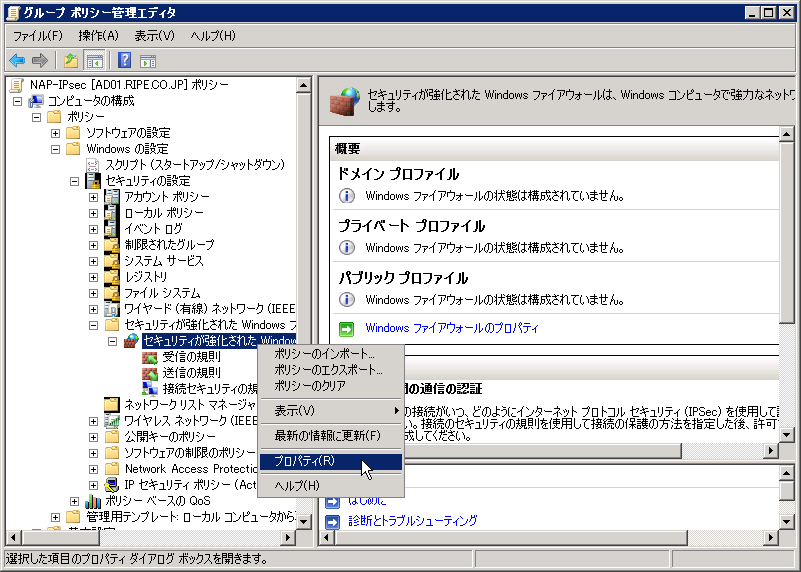Click the info icon under パブリック プロファイル
This screenshot has height=572, width=801.
tap(347, 299)
